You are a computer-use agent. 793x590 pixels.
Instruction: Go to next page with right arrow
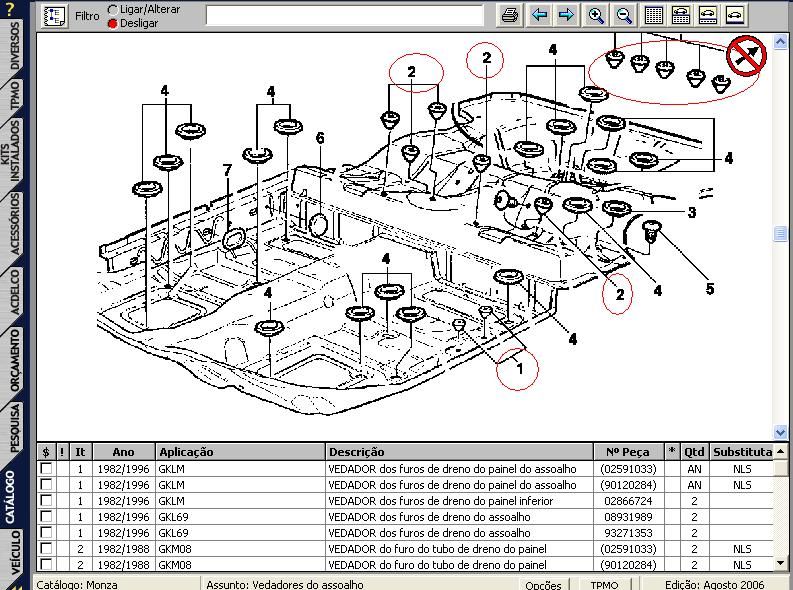click(x=566, y=15)
